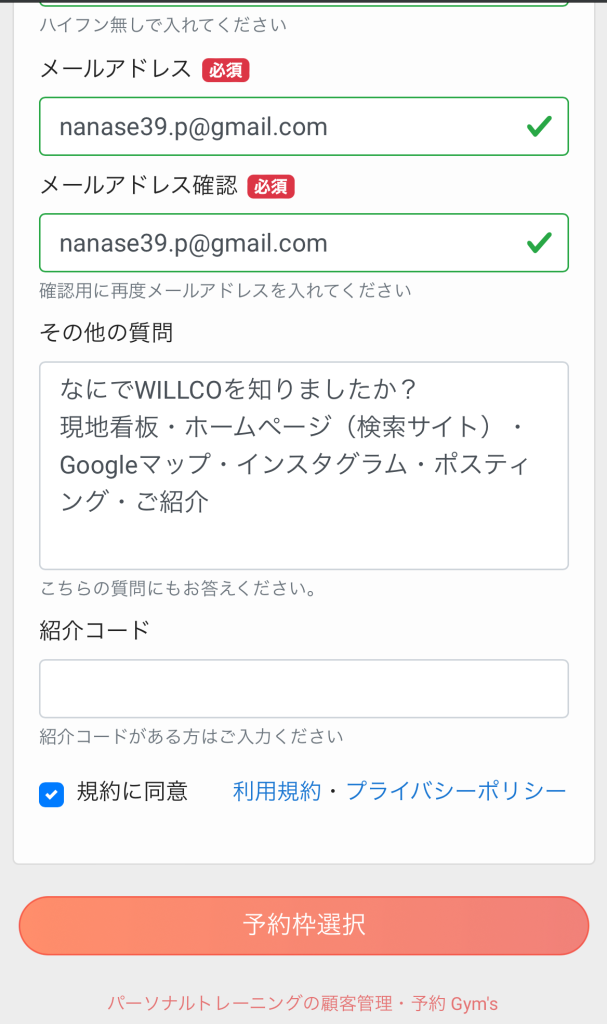The height and width of the screenshot is (1024, 607).
Task: Click the green checkmark in the メールアドレス確認 field
Action: [539, 243]
